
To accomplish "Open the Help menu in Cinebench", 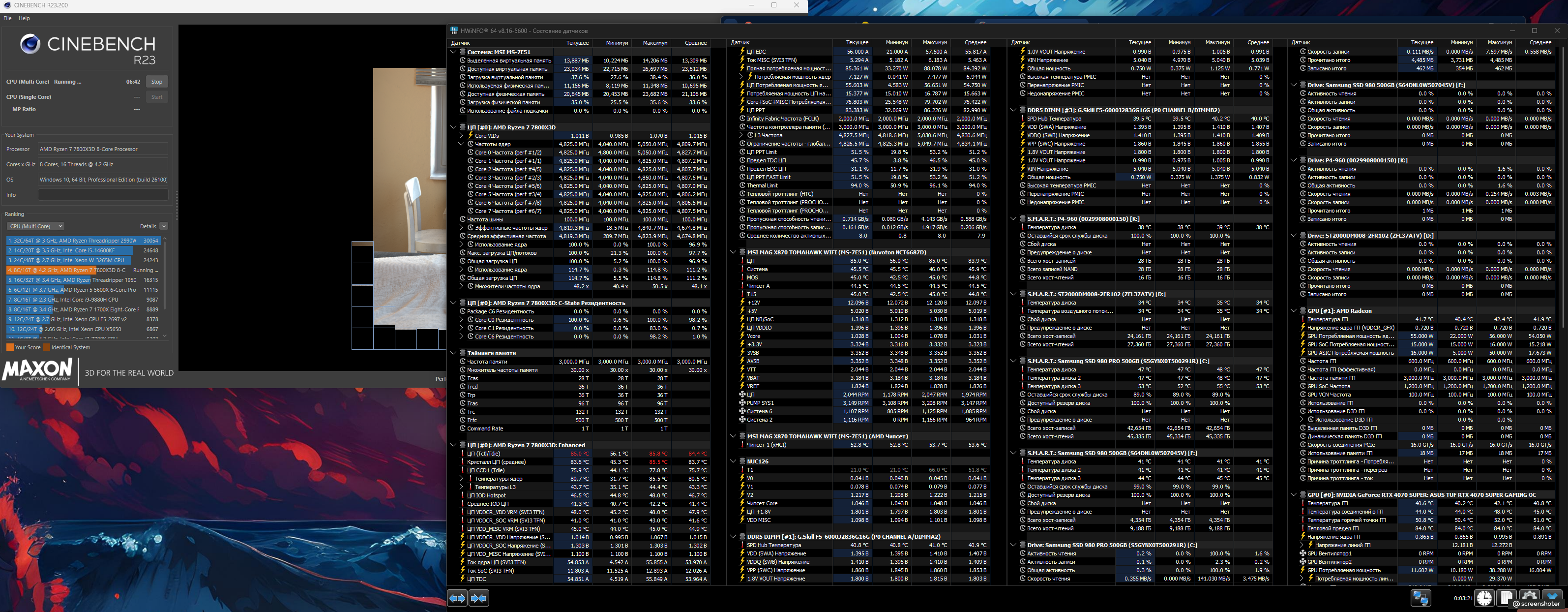I will pyautogui.click(x=25, y=18).
